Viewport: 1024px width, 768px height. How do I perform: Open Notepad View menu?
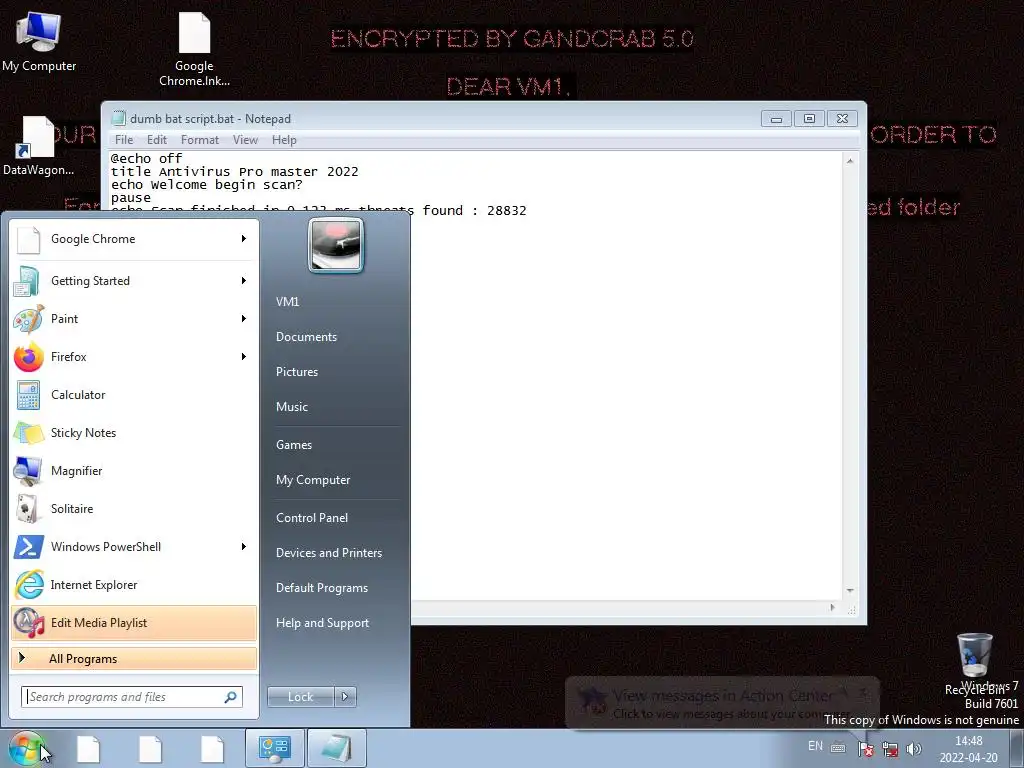246,140
